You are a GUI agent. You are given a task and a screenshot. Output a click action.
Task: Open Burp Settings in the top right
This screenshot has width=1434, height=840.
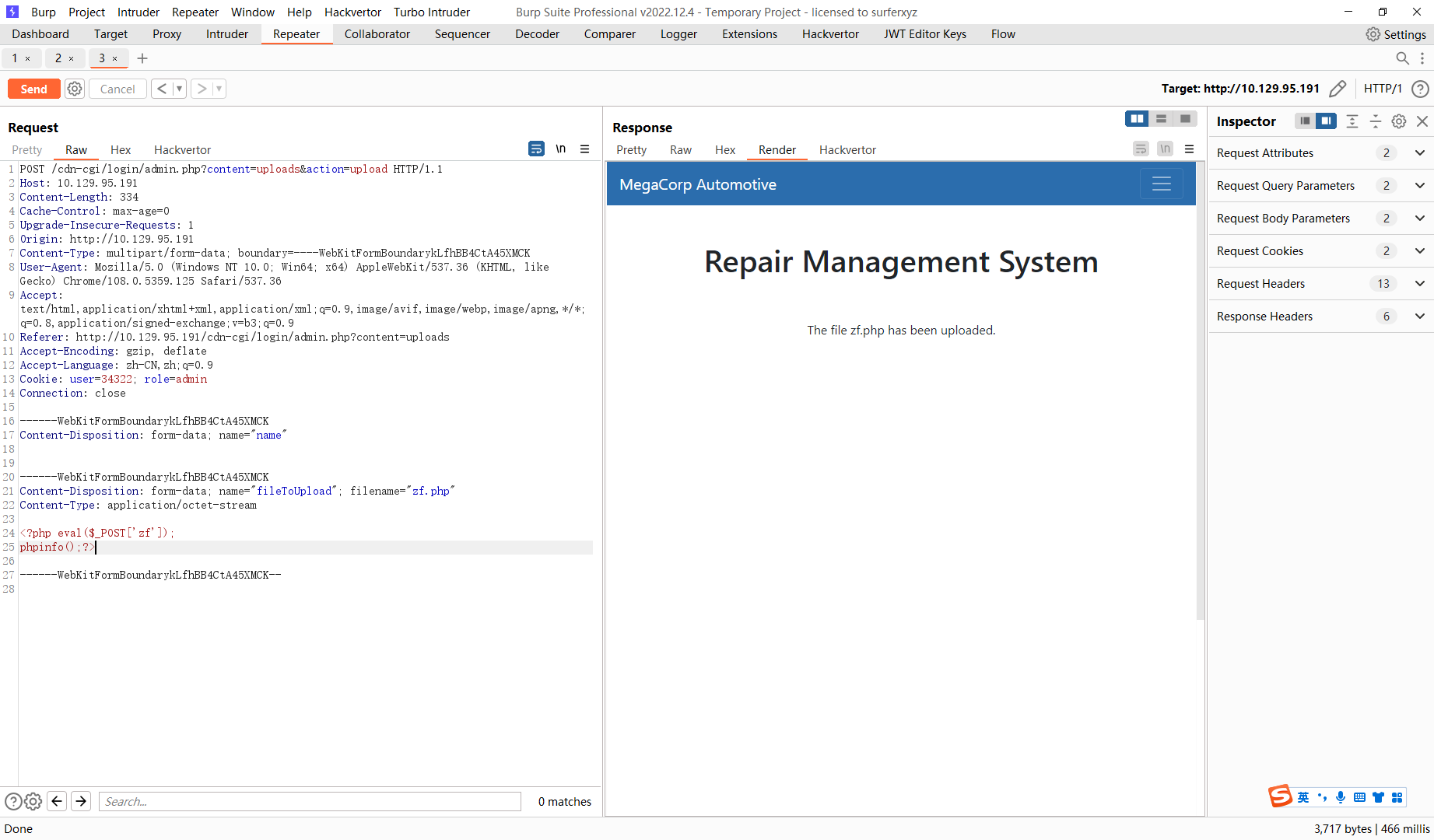point(1396,34)
